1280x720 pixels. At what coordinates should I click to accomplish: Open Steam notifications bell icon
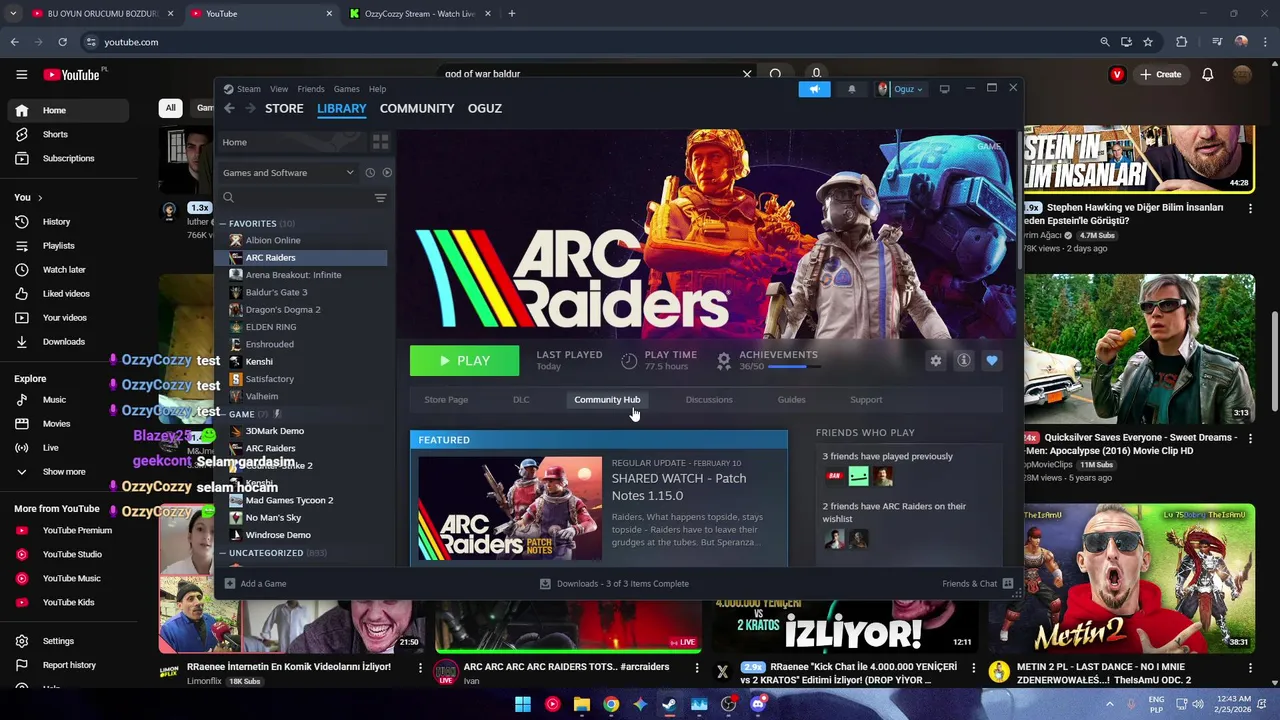click(852, 89)
